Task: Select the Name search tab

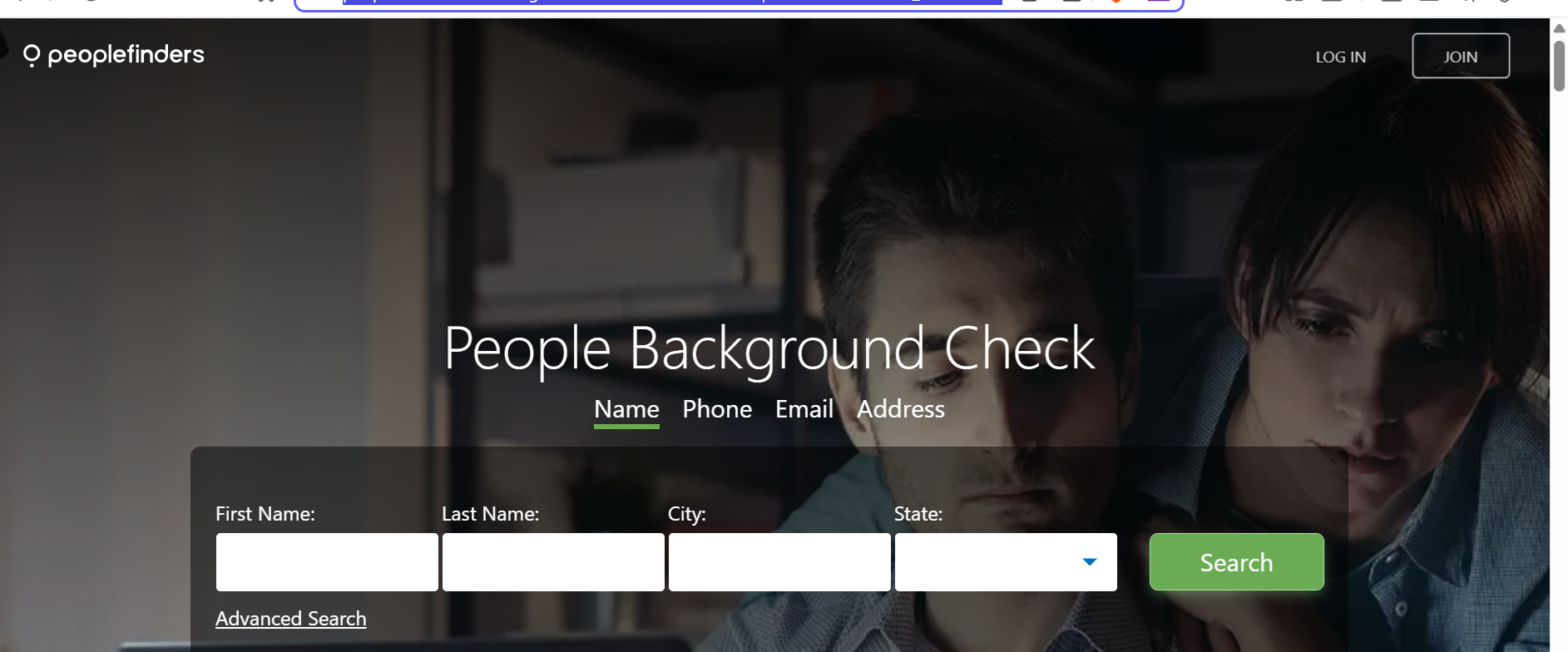Action: [626, 409]
